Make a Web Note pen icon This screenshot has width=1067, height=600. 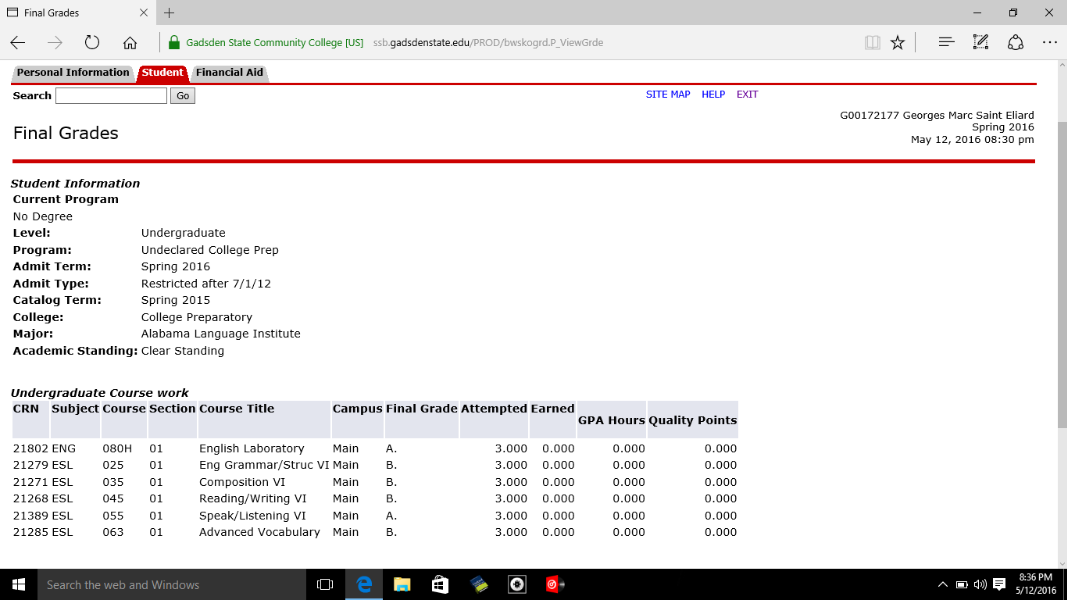pyautogui.click(x=981, y=42)
